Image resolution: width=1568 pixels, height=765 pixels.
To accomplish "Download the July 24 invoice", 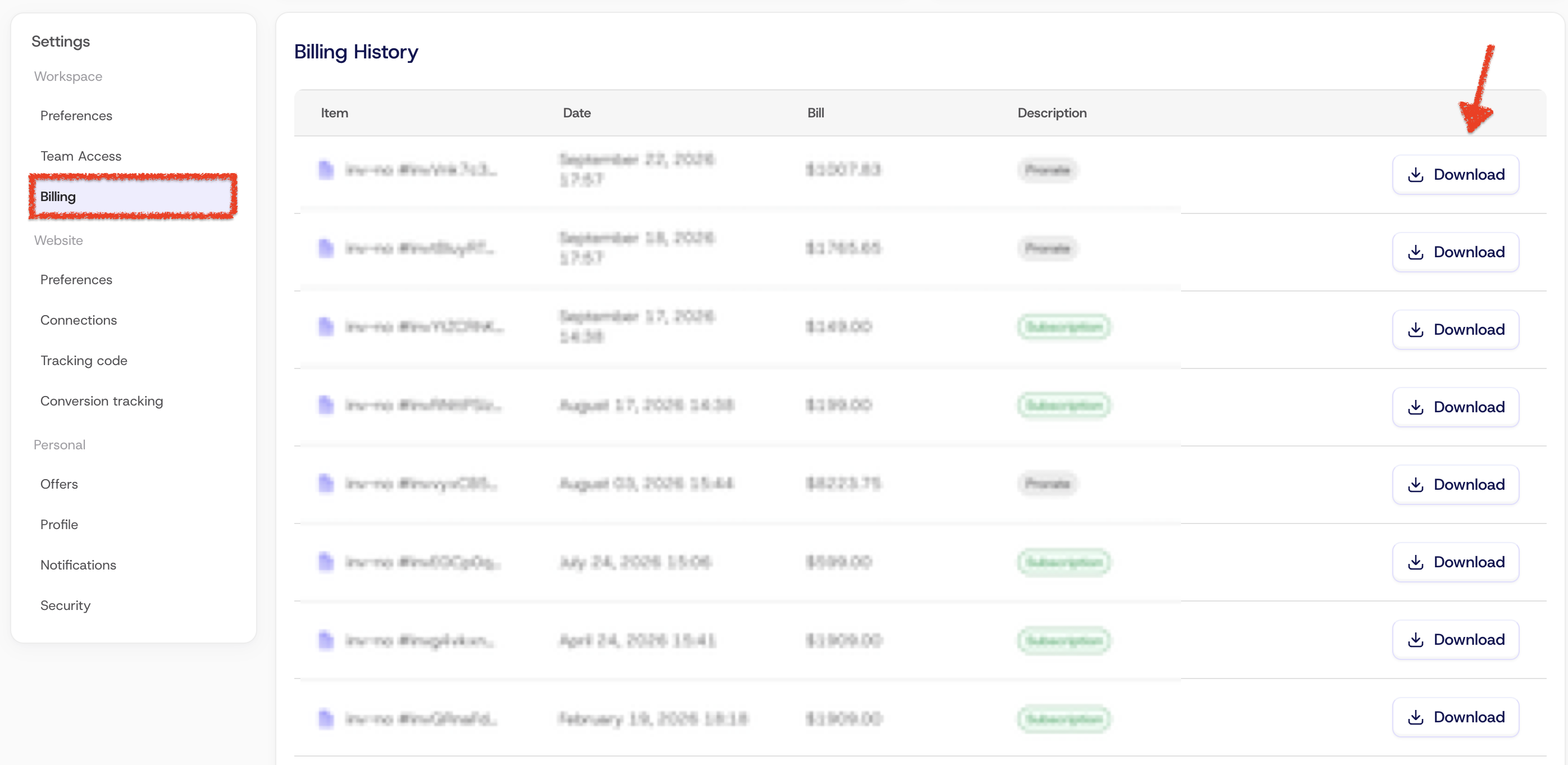I will pos(1455,562).
